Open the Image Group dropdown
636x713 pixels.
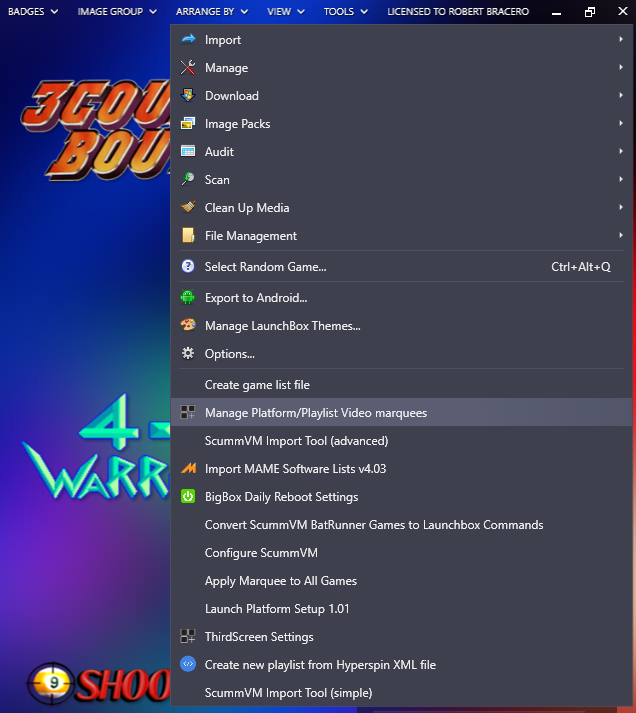click(117, 11)
